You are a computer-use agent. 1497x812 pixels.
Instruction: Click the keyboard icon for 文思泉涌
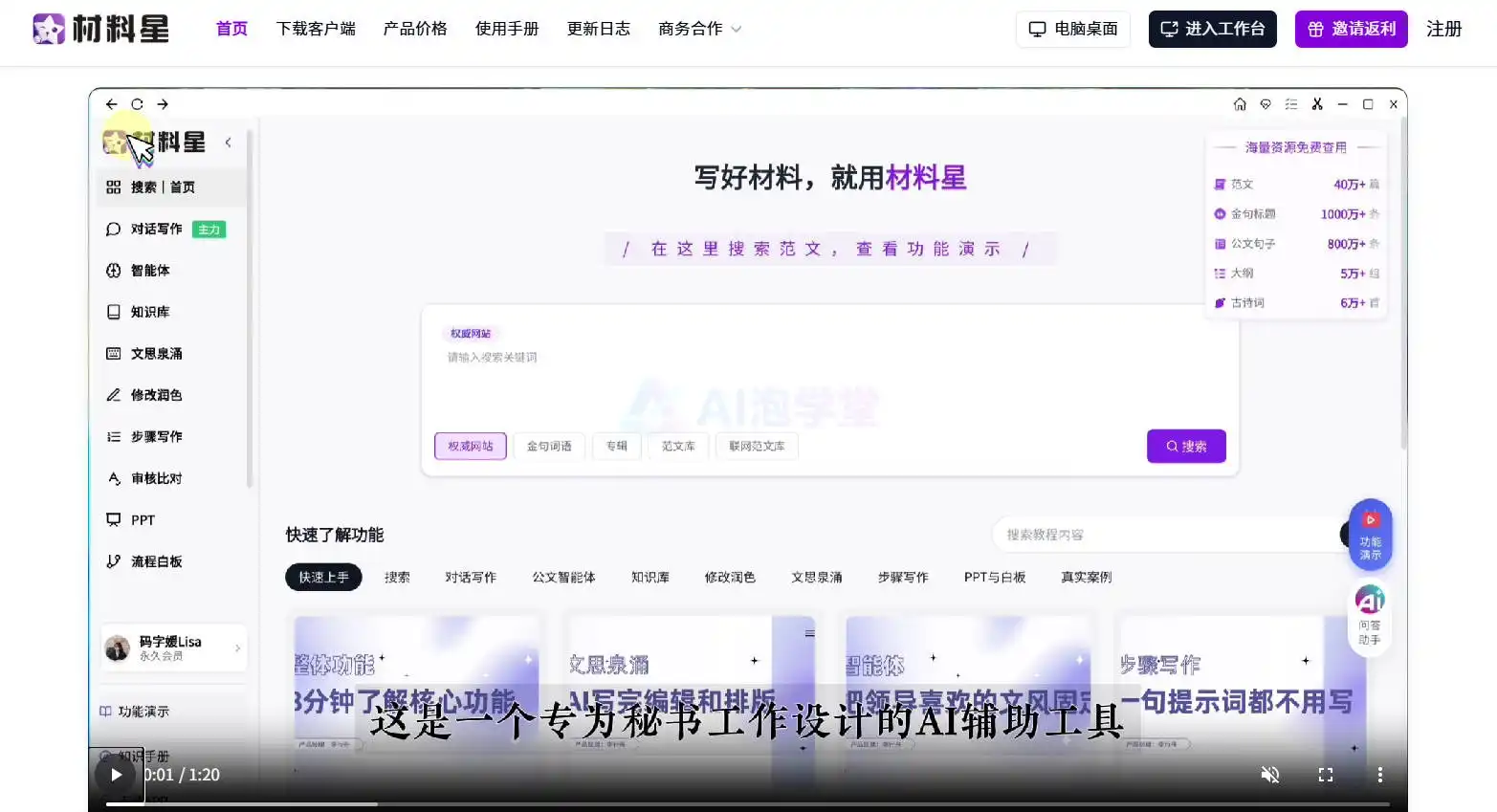(x=114, y=354)
